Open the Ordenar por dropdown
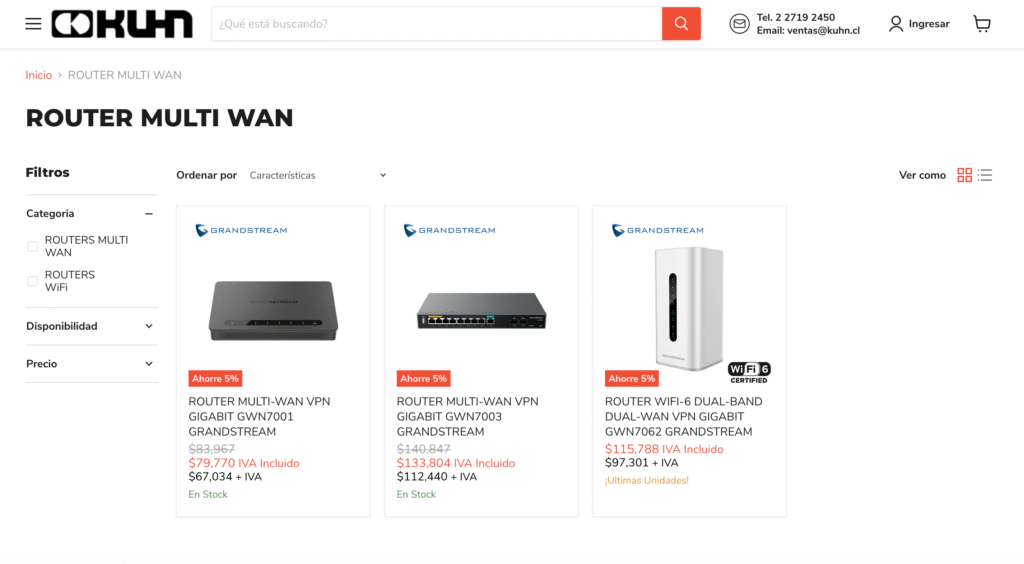This screenshot has width=1024, height=564. (x=317, y=175)
